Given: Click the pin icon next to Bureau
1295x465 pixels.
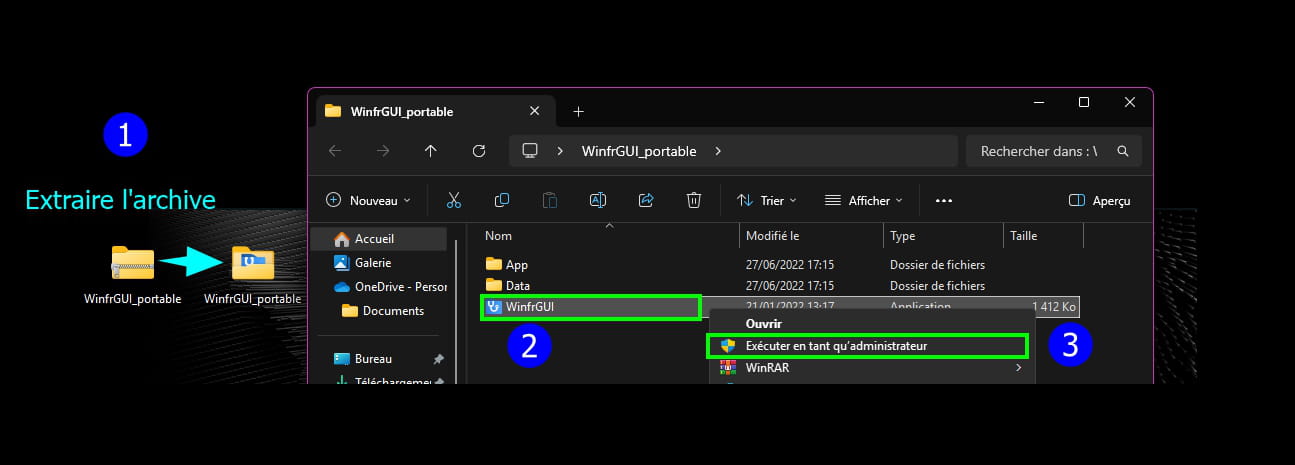Looking at the screenshot, I should tap(438, 359).
